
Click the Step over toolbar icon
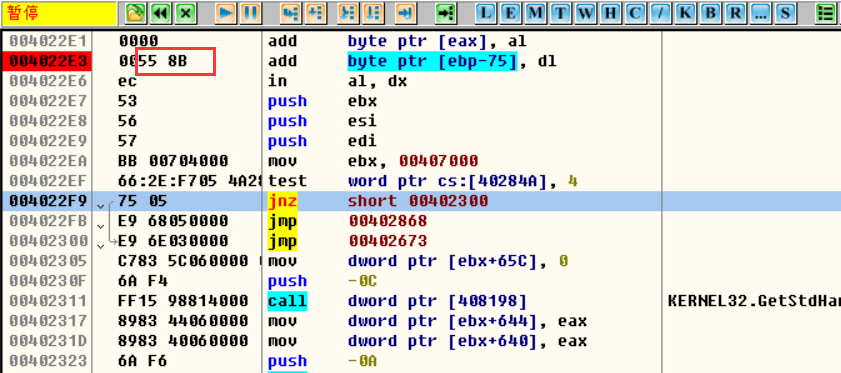[316, 12]
